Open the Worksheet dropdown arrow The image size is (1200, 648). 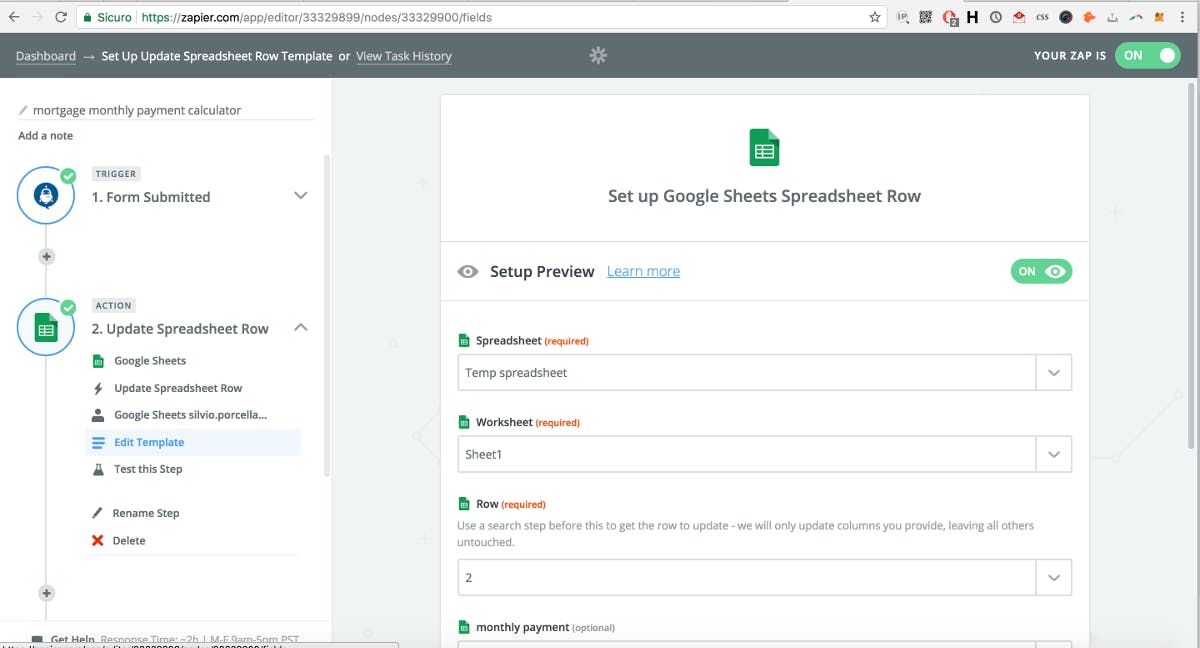pyautogui.click(x=1053, y=455)
